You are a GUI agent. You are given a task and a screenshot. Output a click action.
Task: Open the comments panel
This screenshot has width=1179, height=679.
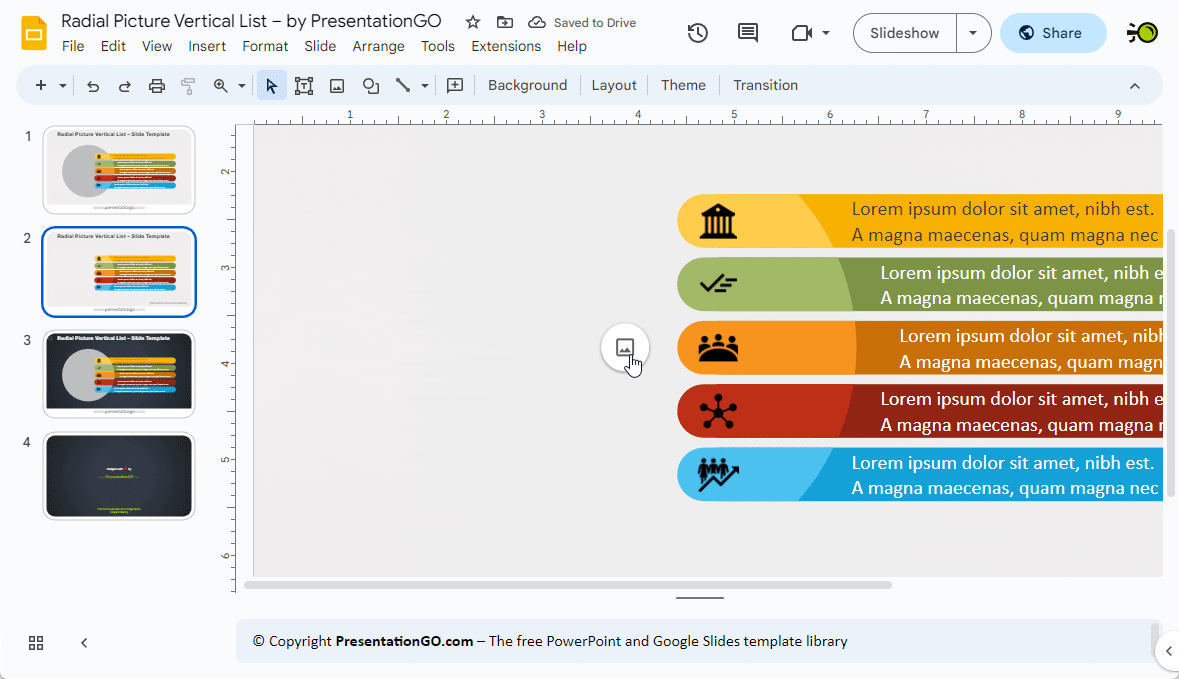tap(747, 33)
